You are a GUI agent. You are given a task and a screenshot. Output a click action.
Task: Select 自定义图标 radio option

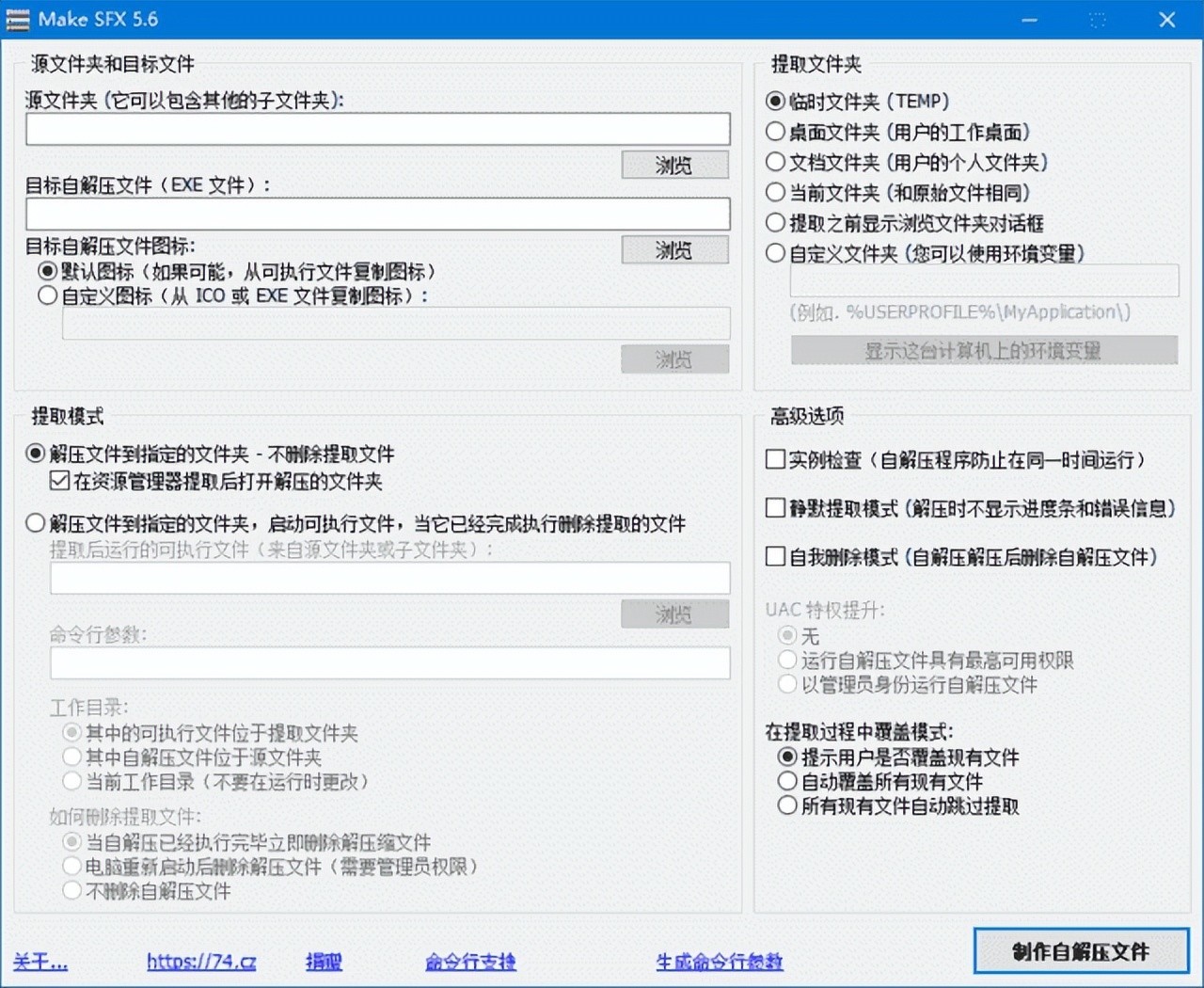pos(48,296)
